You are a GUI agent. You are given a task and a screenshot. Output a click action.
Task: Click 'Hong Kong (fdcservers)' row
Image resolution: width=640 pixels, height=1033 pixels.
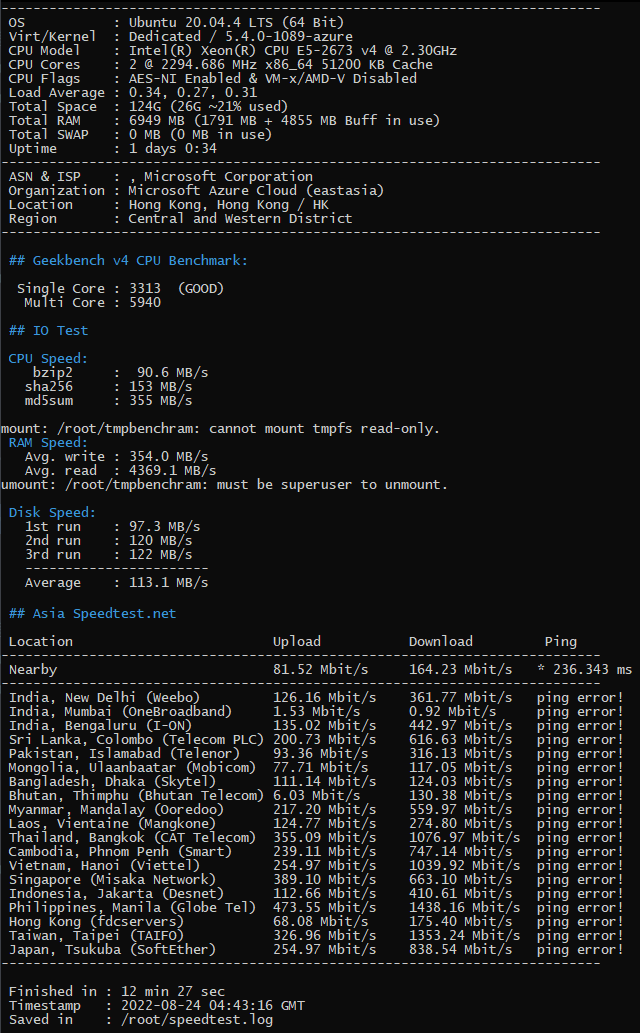[x=316, y=922]
